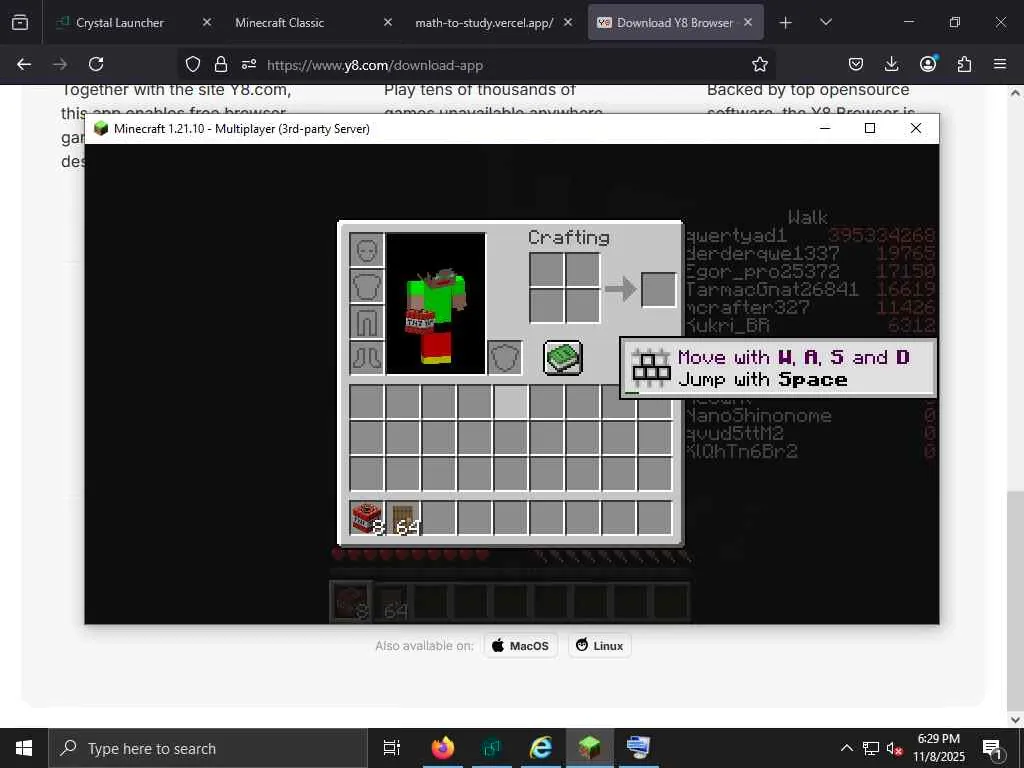Click the forward navigation arrow

tap(60, 64)
